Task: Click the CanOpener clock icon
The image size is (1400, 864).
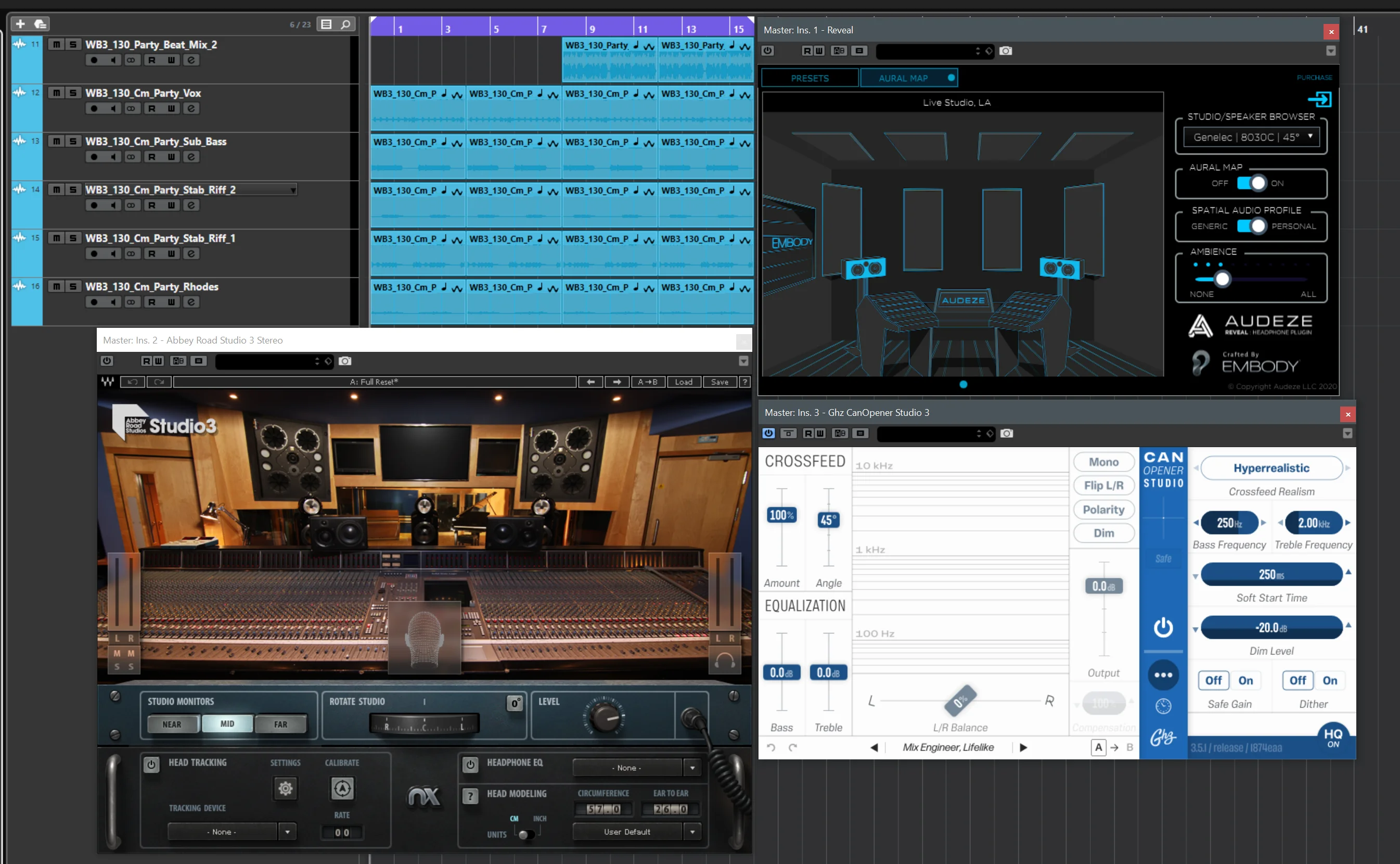Action: tap(1163, 706)
